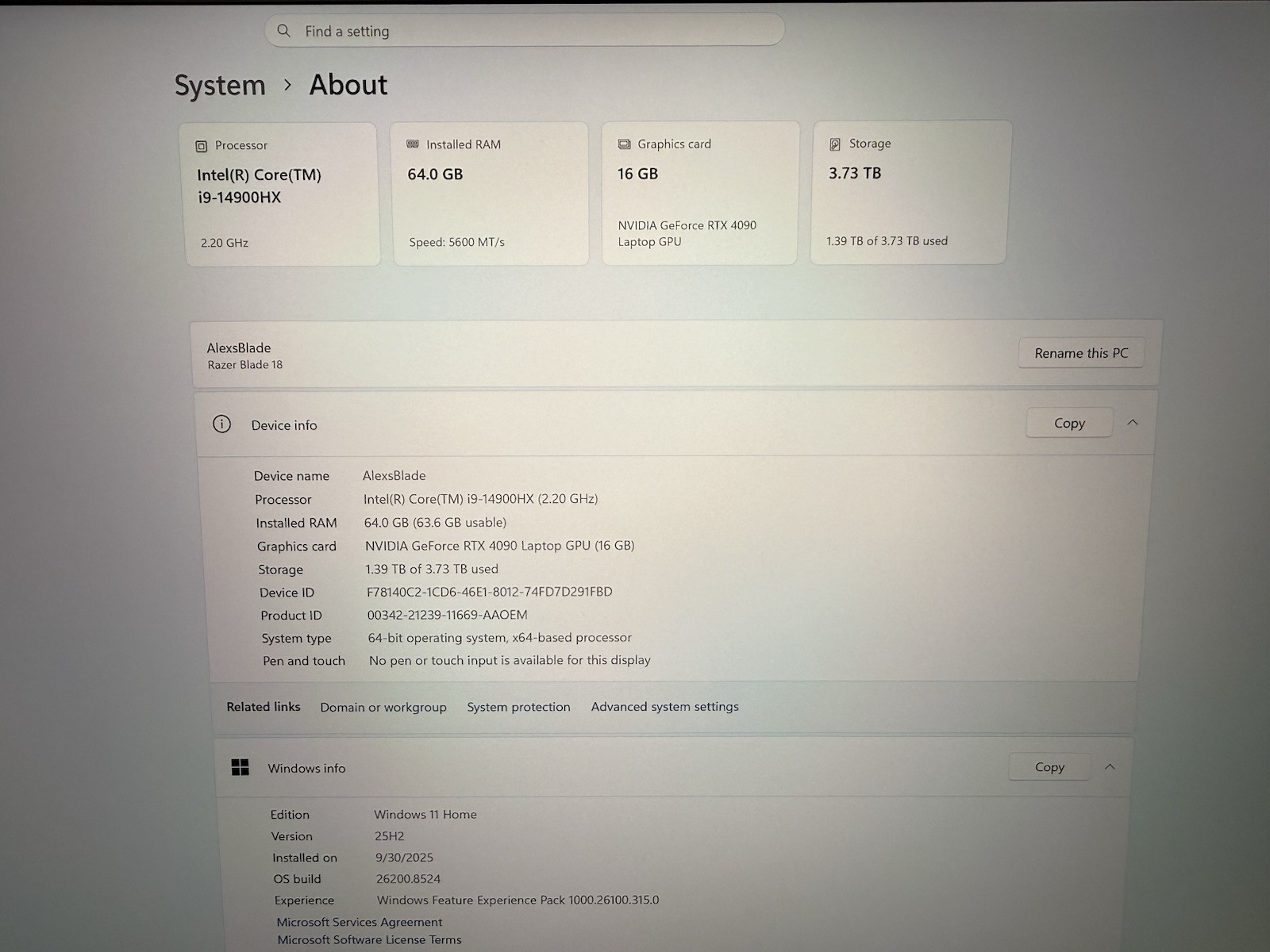This screenshot has height=952, width=1270.
Task: Click the Windows Feature Experience Pack text
Action: point(518,900)
